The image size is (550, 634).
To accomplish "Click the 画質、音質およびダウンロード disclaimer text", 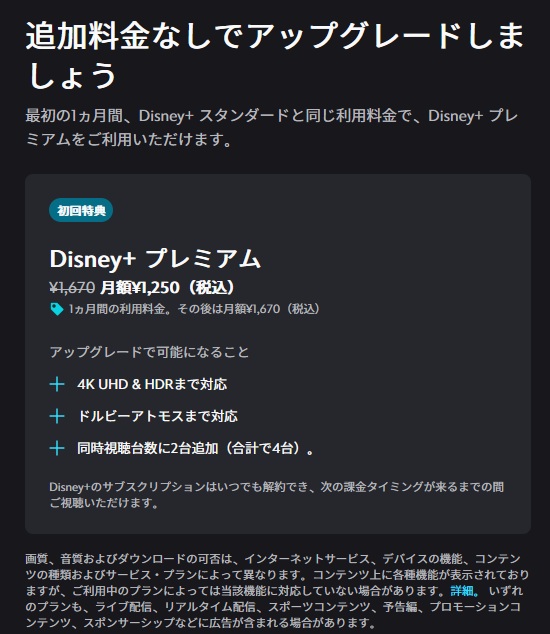I will (x=277, y=591).
